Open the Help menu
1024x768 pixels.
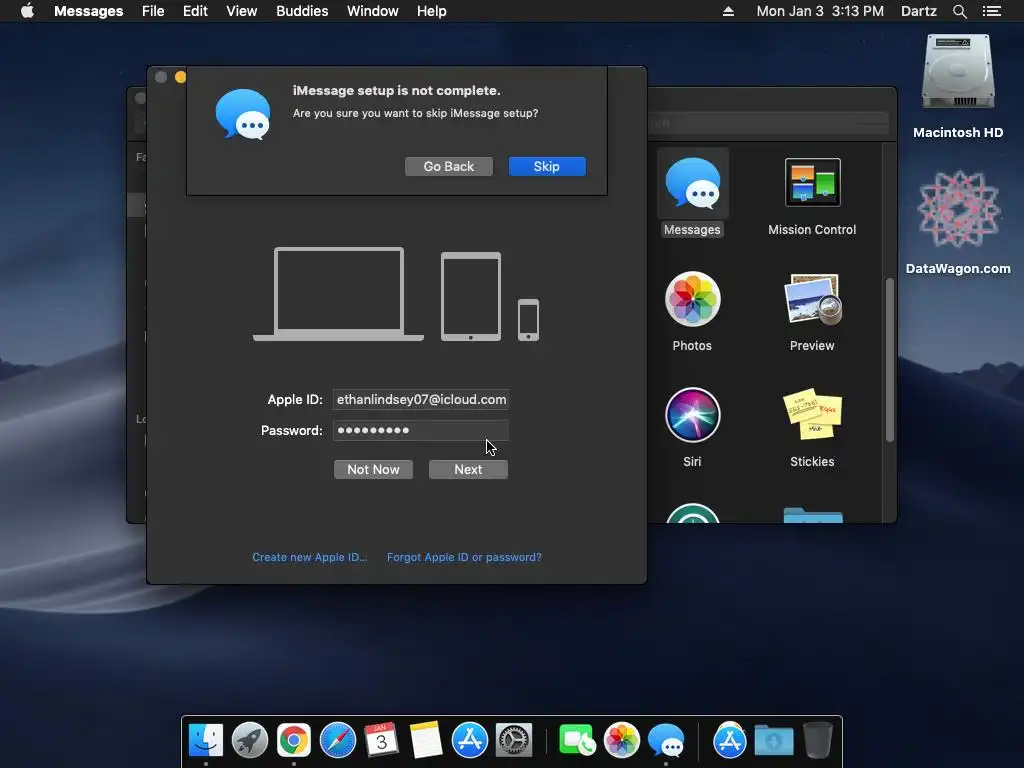click(x=432, y=11)
